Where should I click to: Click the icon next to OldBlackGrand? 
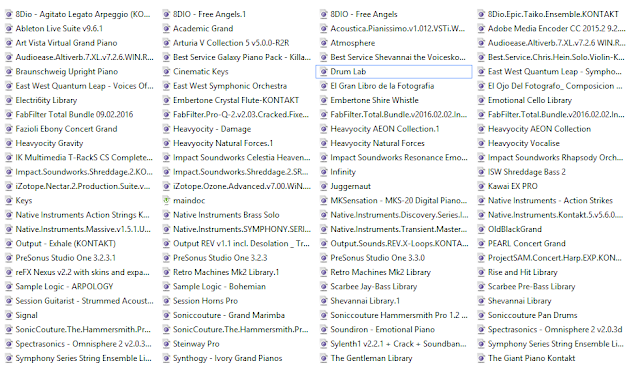coord(481,229)
